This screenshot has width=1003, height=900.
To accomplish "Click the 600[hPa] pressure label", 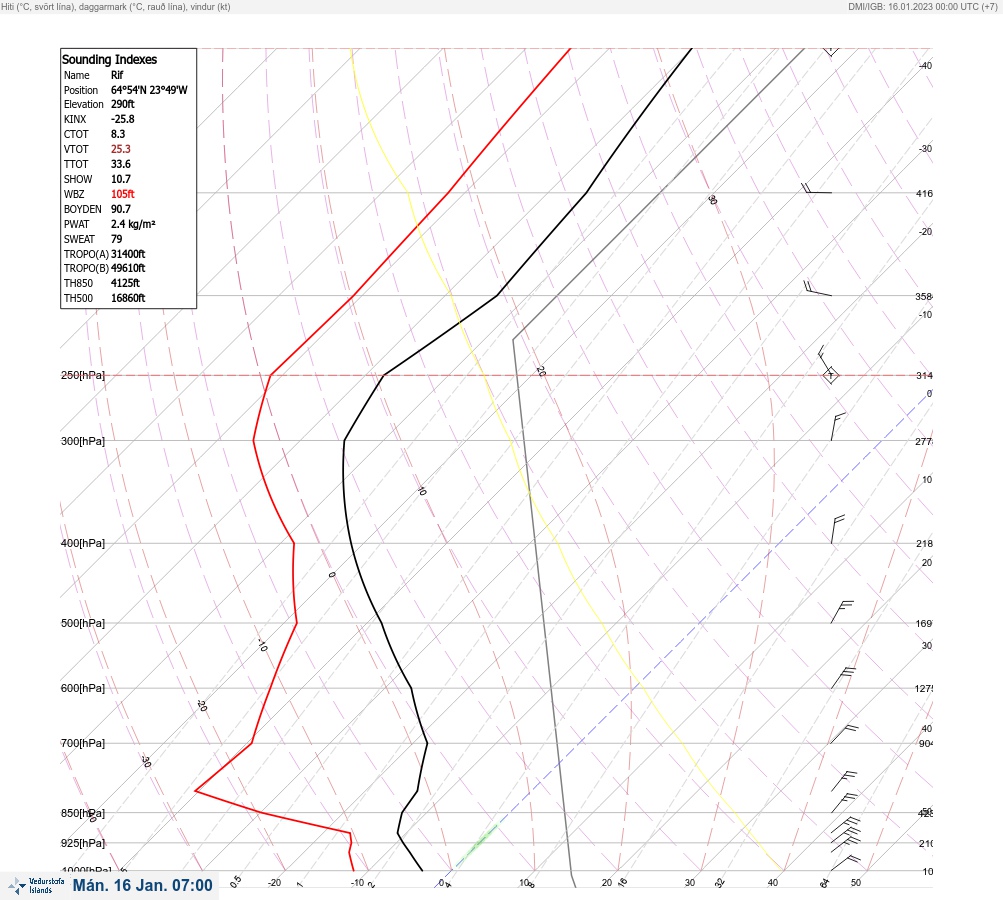I will pyautogui.click(x=83, y=688).
